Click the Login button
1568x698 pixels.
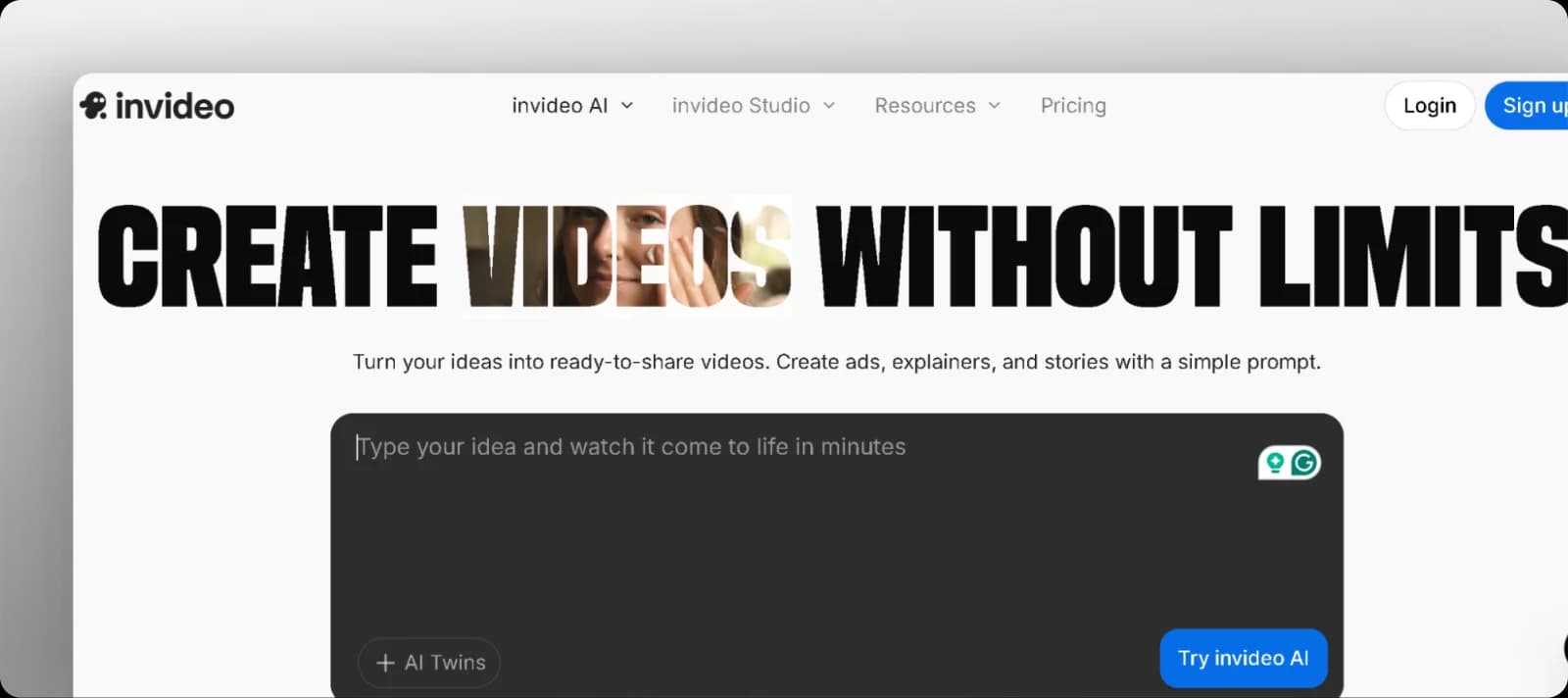point(1430,106)
